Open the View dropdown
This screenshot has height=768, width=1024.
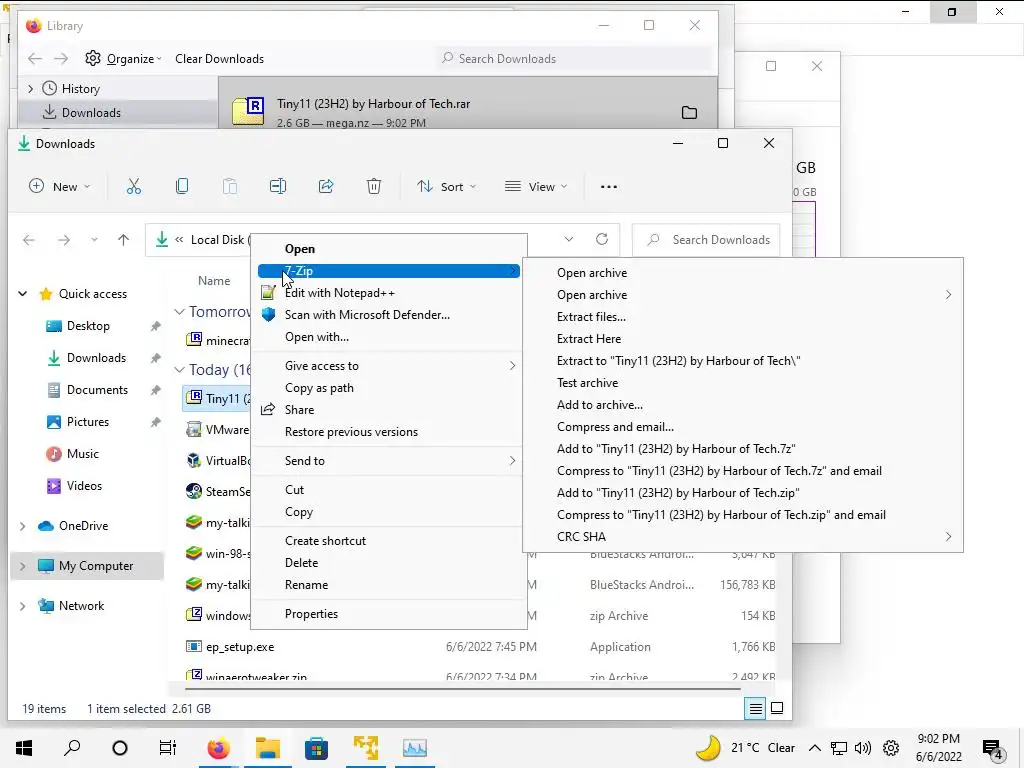click(x=536, y=187)
